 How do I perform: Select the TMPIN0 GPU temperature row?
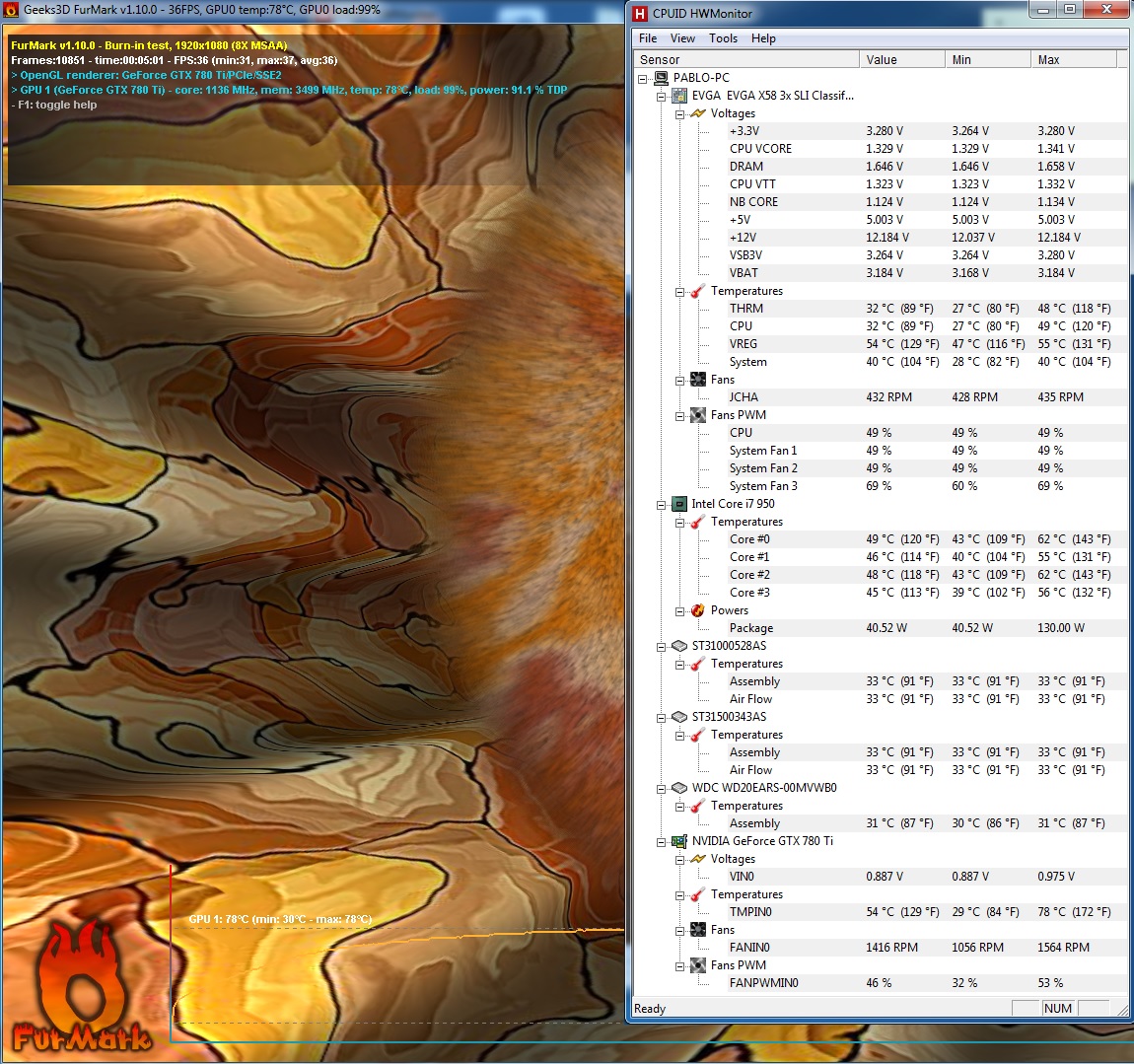[x=750, y=912]
